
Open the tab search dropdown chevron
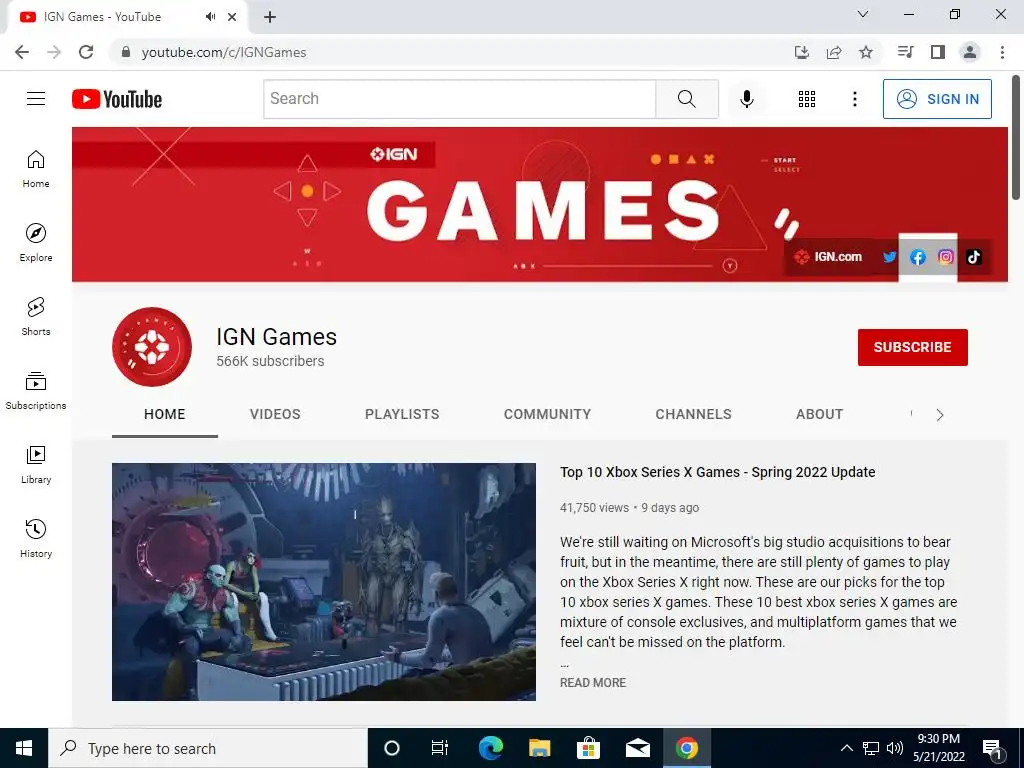tap(863, 14)
